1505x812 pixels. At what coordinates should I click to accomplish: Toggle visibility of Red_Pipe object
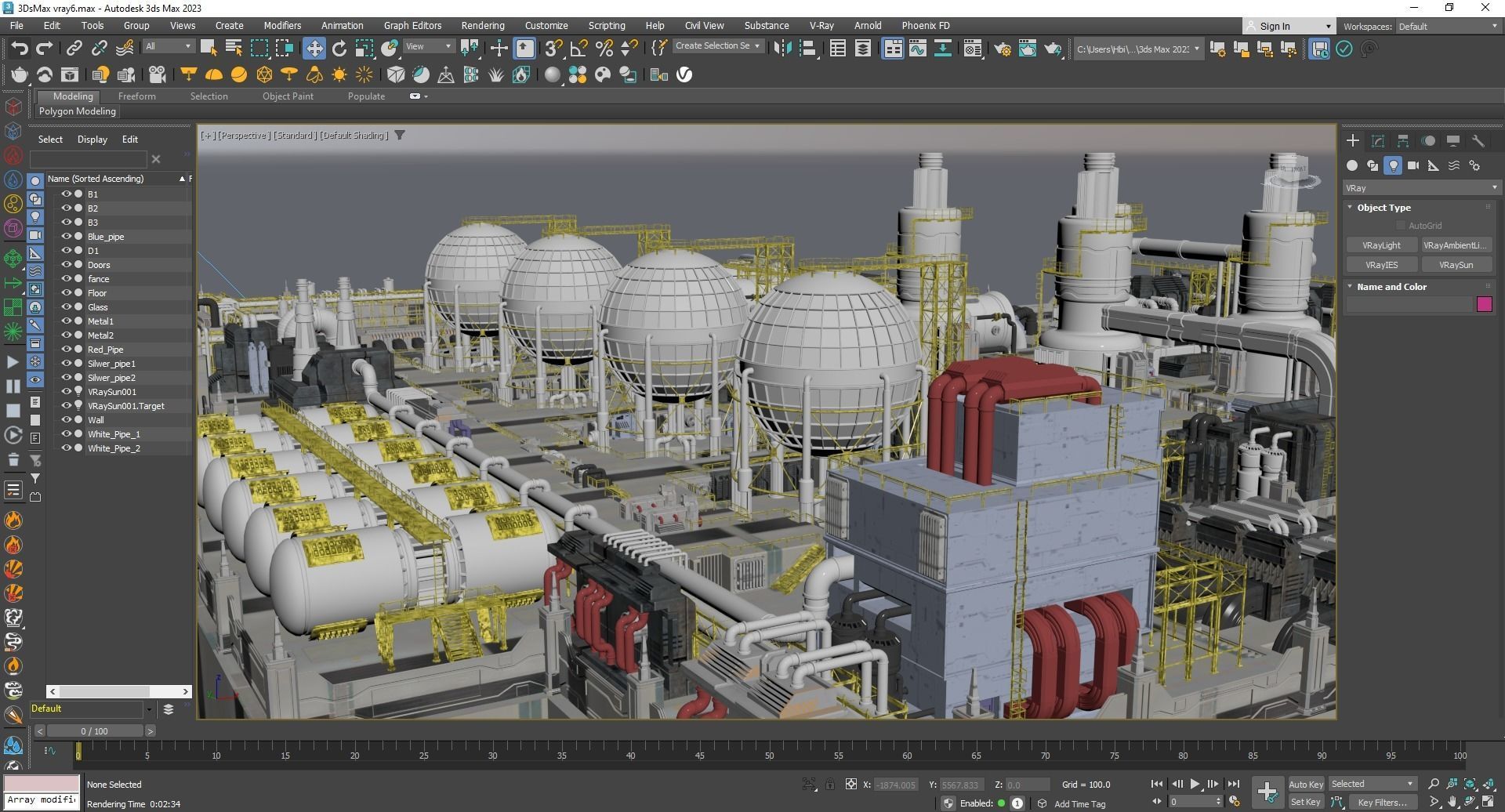pyautogui.click(x=67, y=349)
